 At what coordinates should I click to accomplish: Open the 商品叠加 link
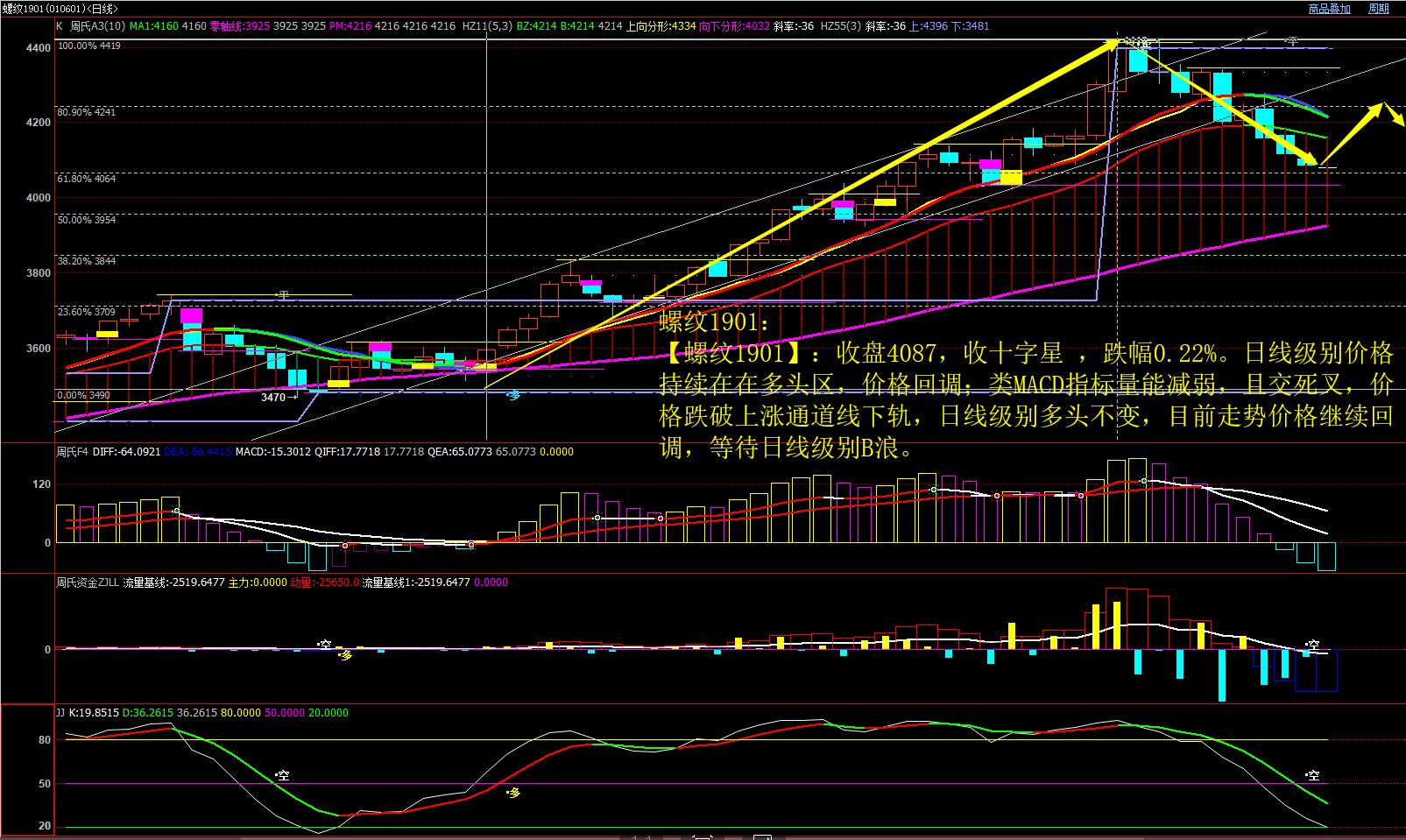tap(1329, 9)
